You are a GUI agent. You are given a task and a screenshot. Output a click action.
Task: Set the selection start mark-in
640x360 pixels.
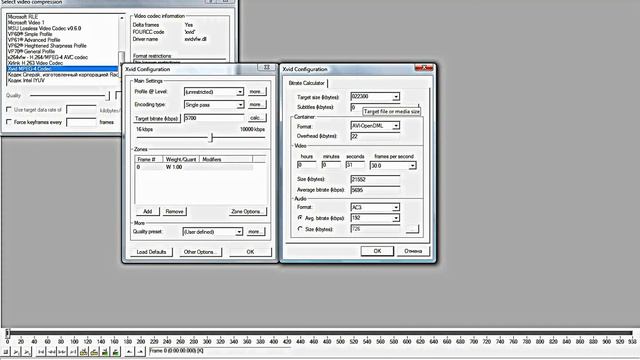[x=129, y=351]
